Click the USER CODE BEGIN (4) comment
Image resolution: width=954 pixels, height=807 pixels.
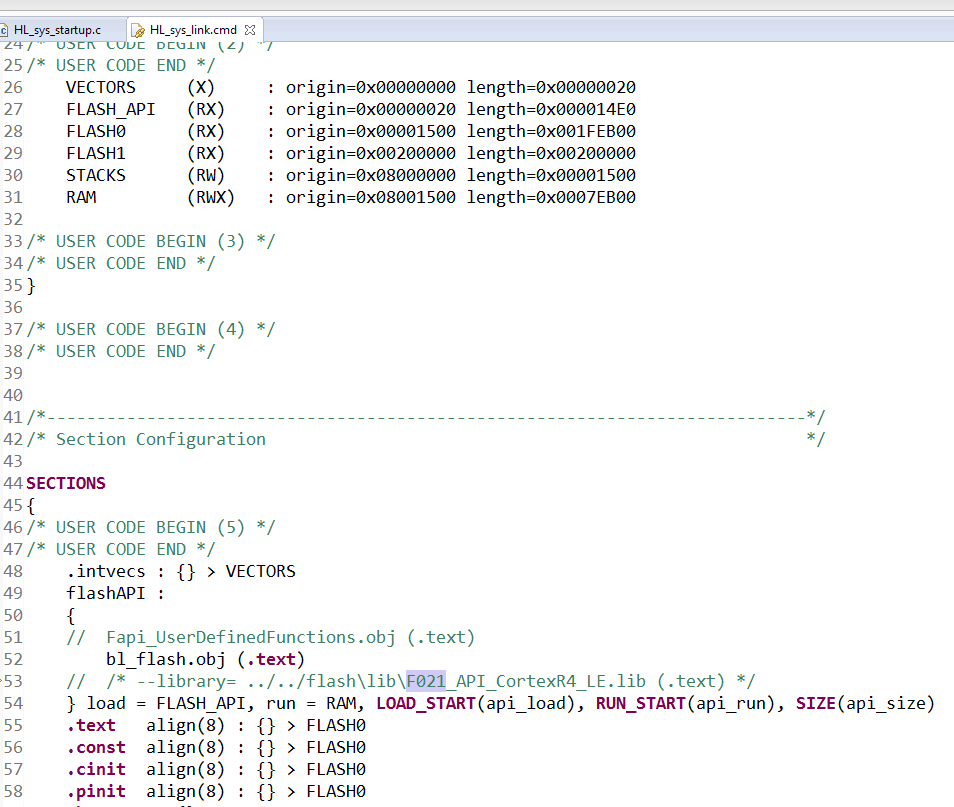[151, 329]
